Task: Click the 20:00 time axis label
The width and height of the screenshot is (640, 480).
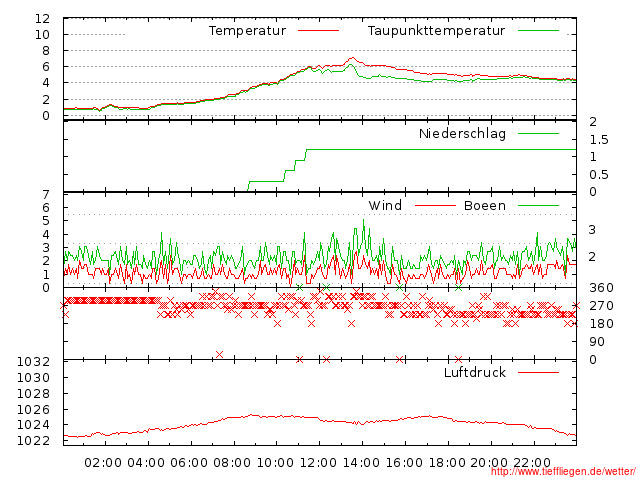Action: pos(489,463)
